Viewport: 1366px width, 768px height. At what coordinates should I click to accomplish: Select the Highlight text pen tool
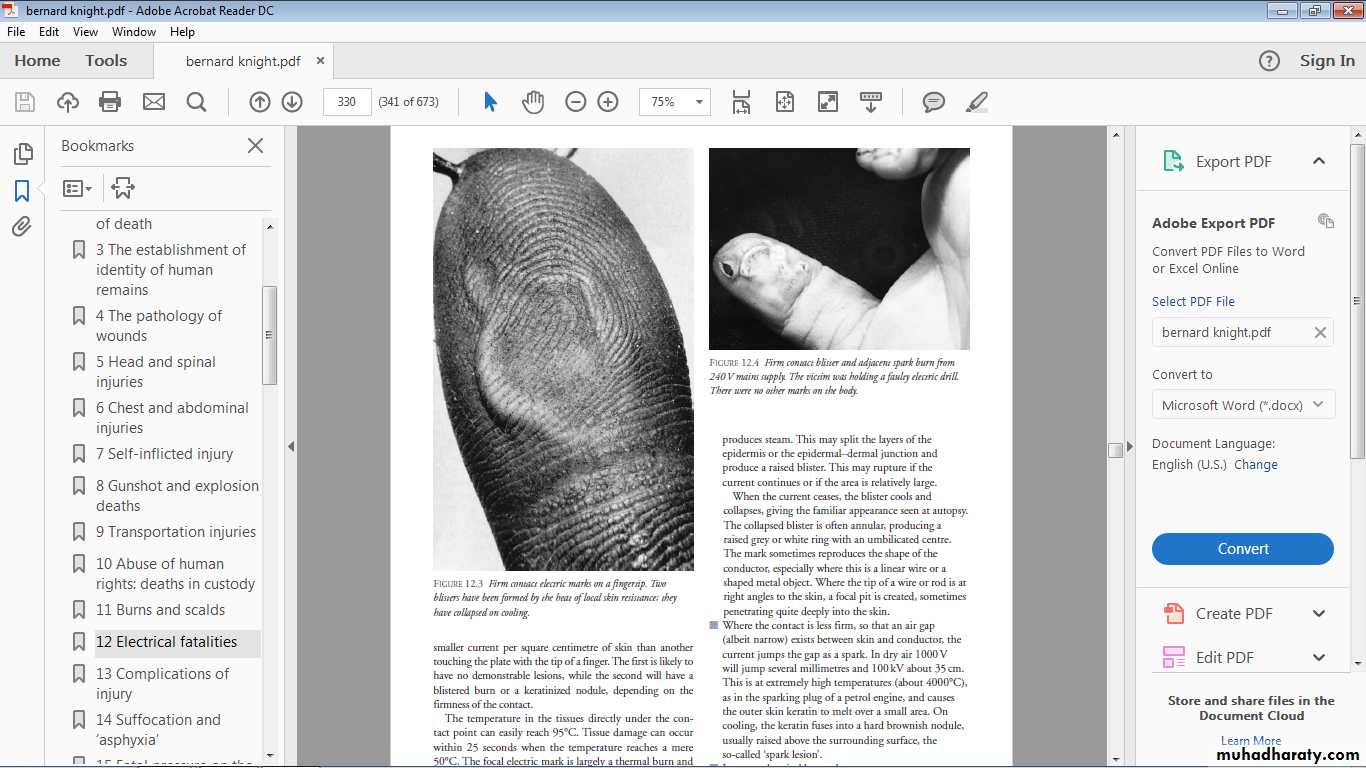(x=977, y=102)
